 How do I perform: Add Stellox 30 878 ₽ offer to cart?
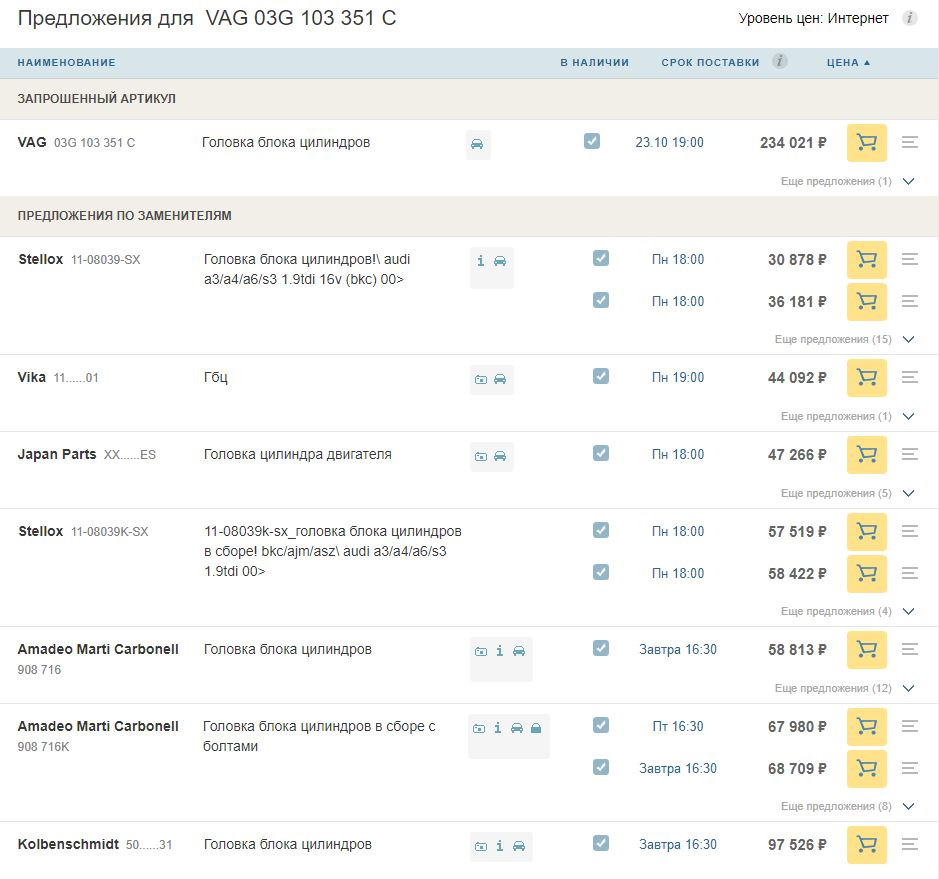click(867, 259)
